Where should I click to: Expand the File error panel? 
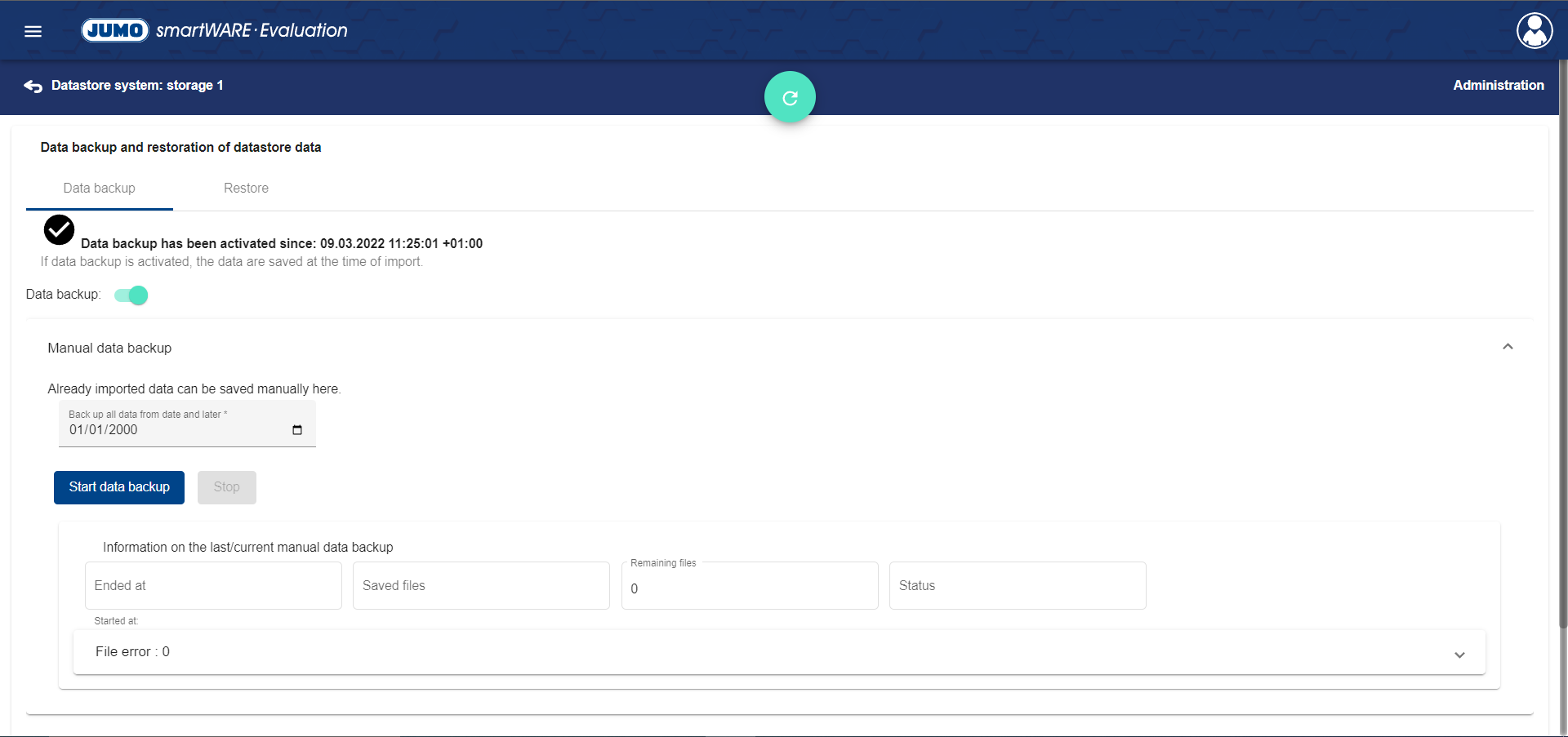coord(1459,655)
